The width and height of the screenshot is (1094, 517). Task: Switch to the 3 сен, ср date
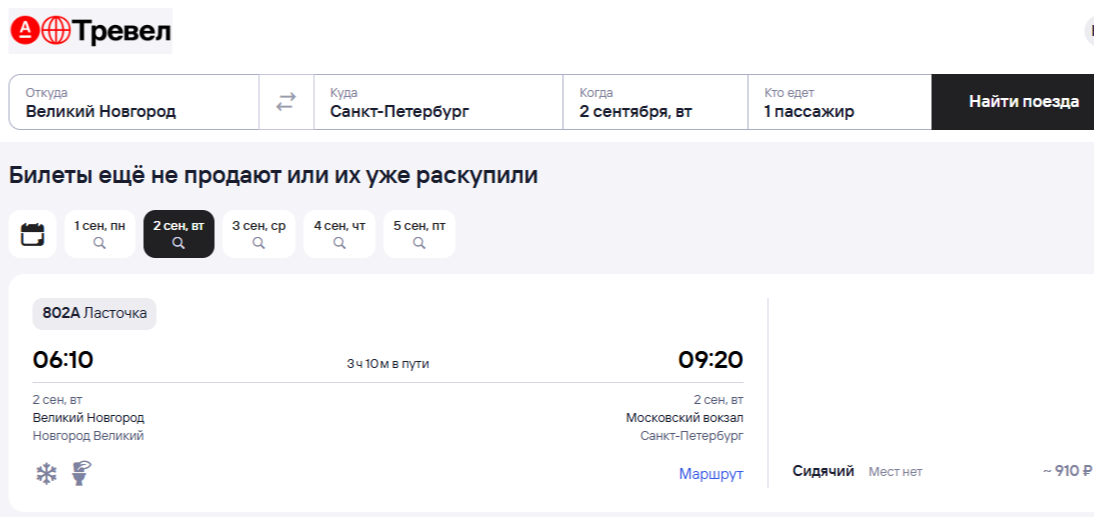259,234
